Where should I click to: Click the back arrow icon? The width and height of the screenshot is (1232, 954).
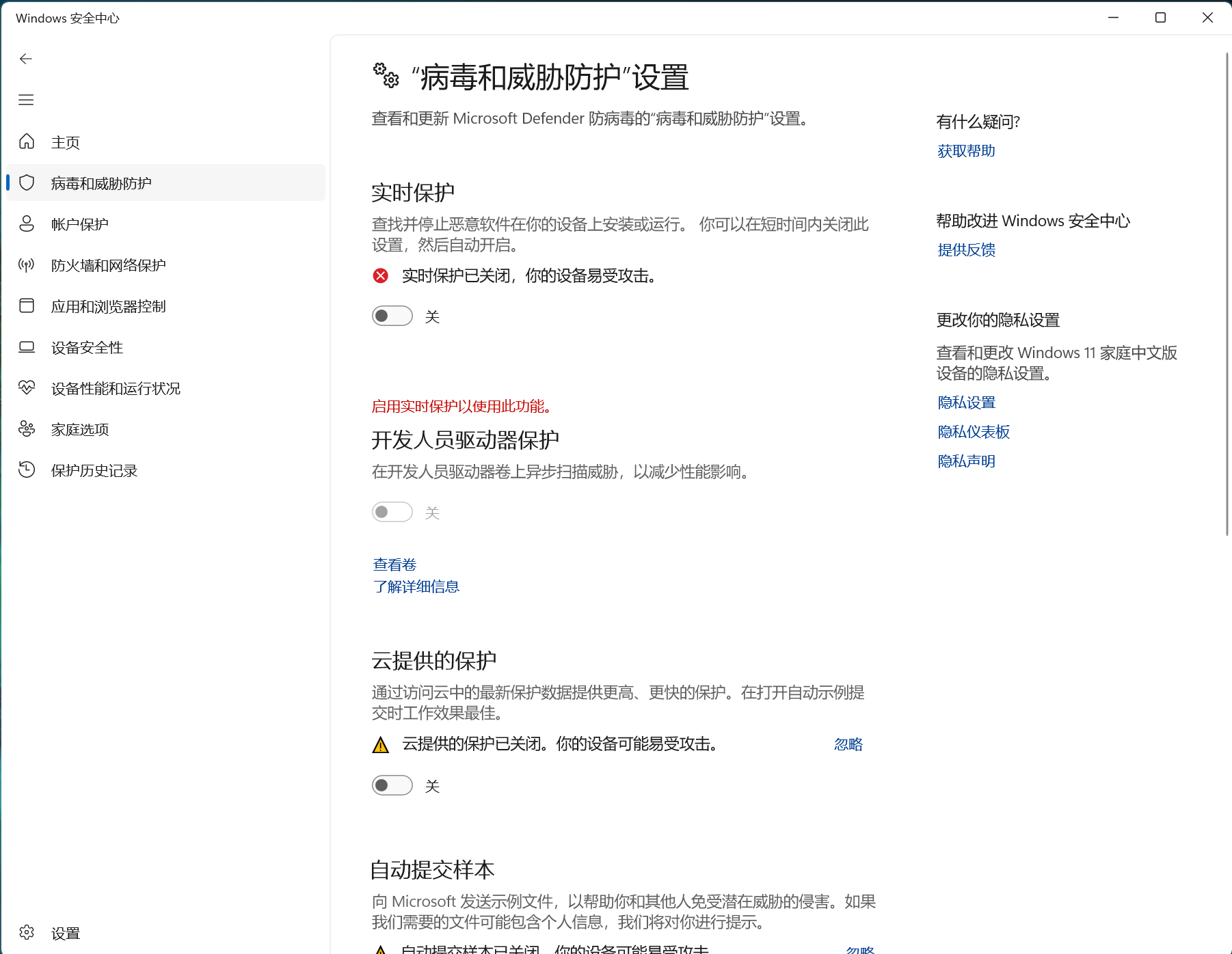tap(26, 59)
